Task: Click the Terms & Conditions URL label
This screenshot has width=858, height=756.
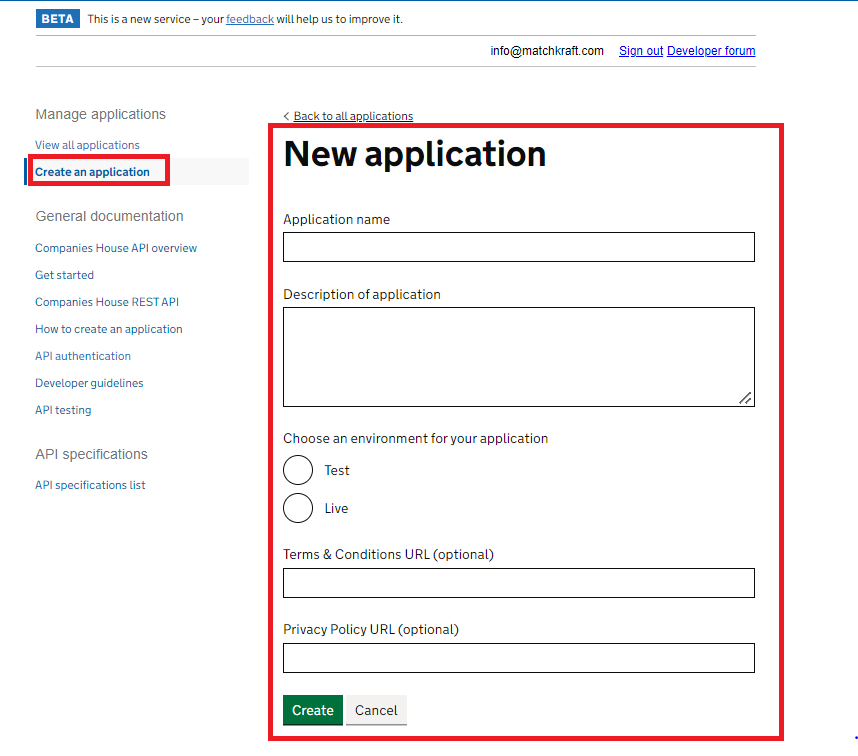Action: click(x=388, y=555)
